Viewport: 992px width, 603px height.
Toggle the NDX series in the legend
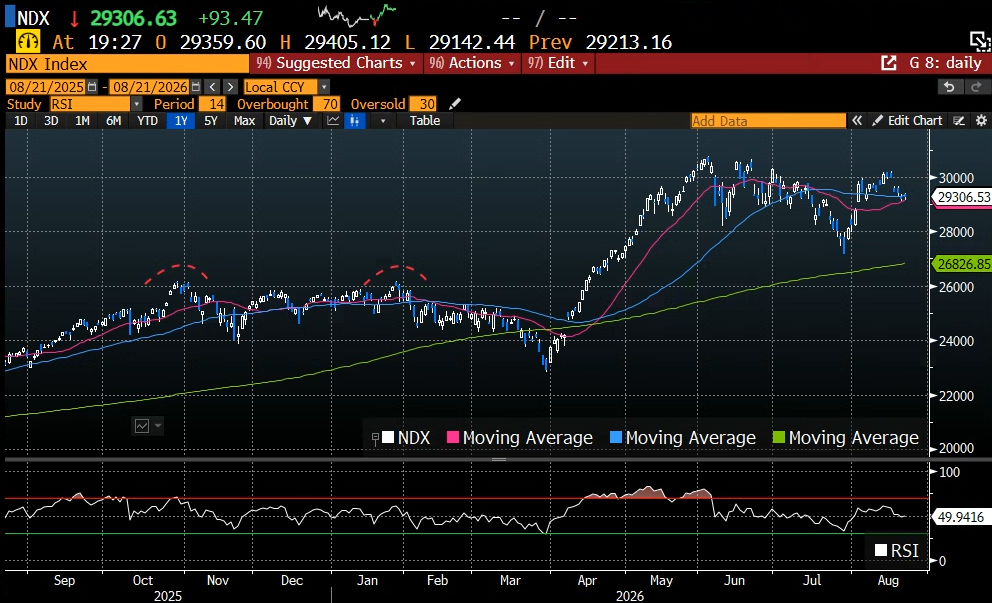click(406, 438)
